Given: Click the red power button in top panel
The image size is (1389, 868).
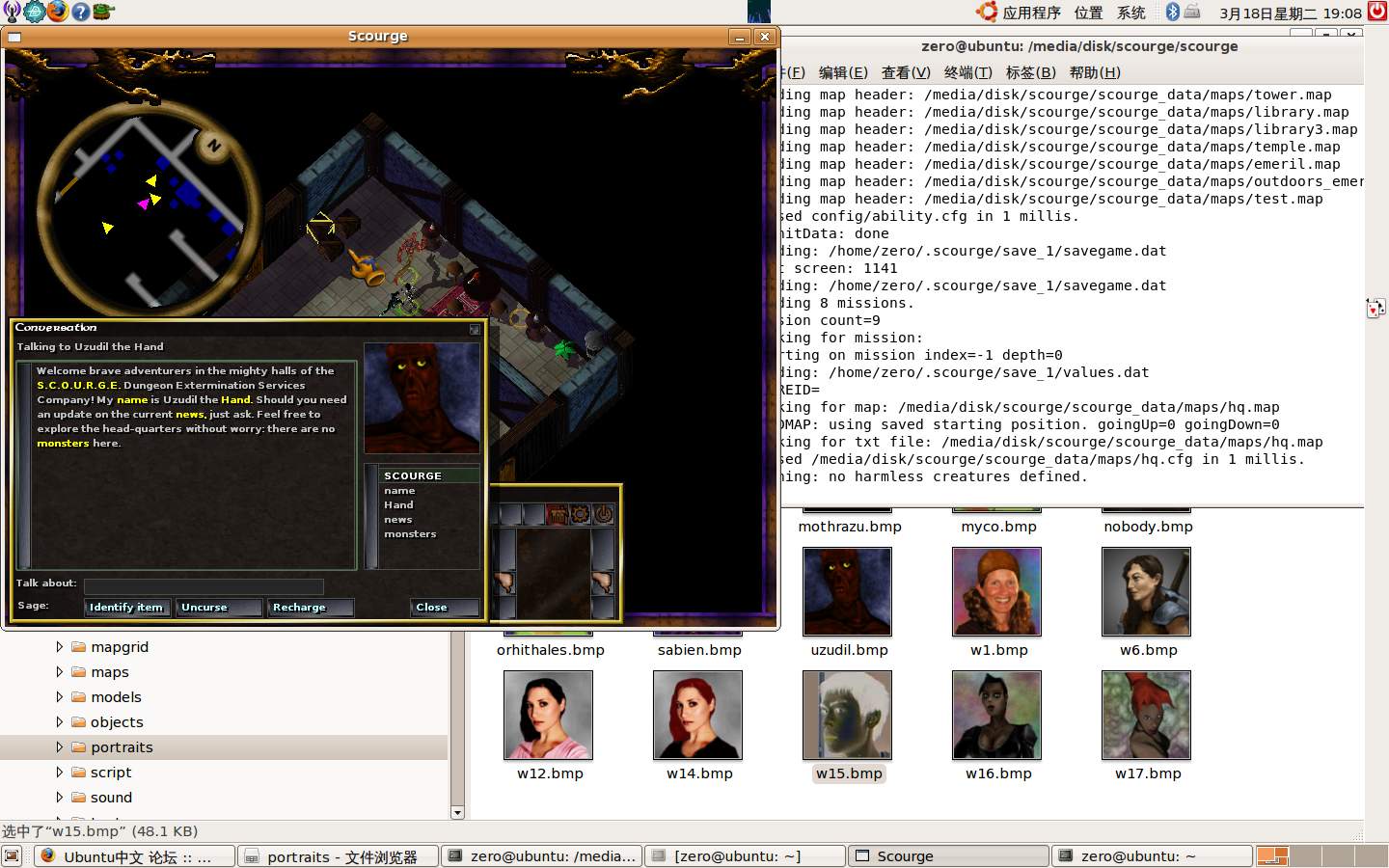Looking at the screenshot, I should tap(1377, 12).
